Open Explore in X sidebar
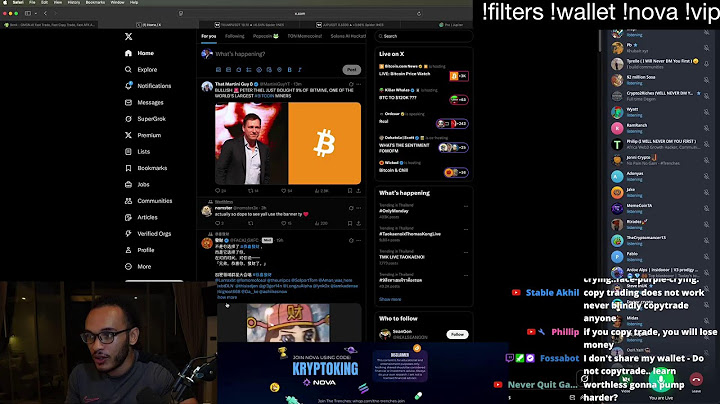This screenshot has width=720, height=404. tap(141, 70)
